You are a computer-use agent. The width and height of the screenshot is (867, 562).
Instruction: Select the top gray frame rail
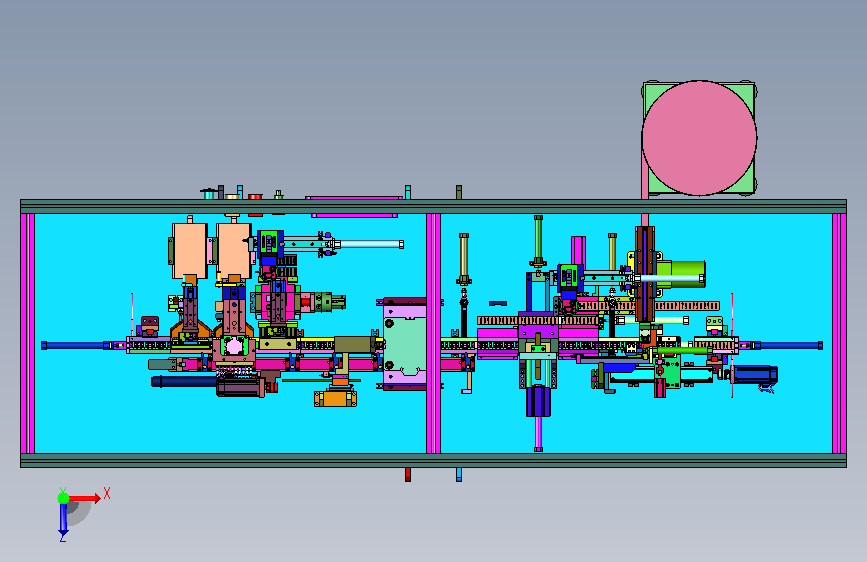point(434,206)
